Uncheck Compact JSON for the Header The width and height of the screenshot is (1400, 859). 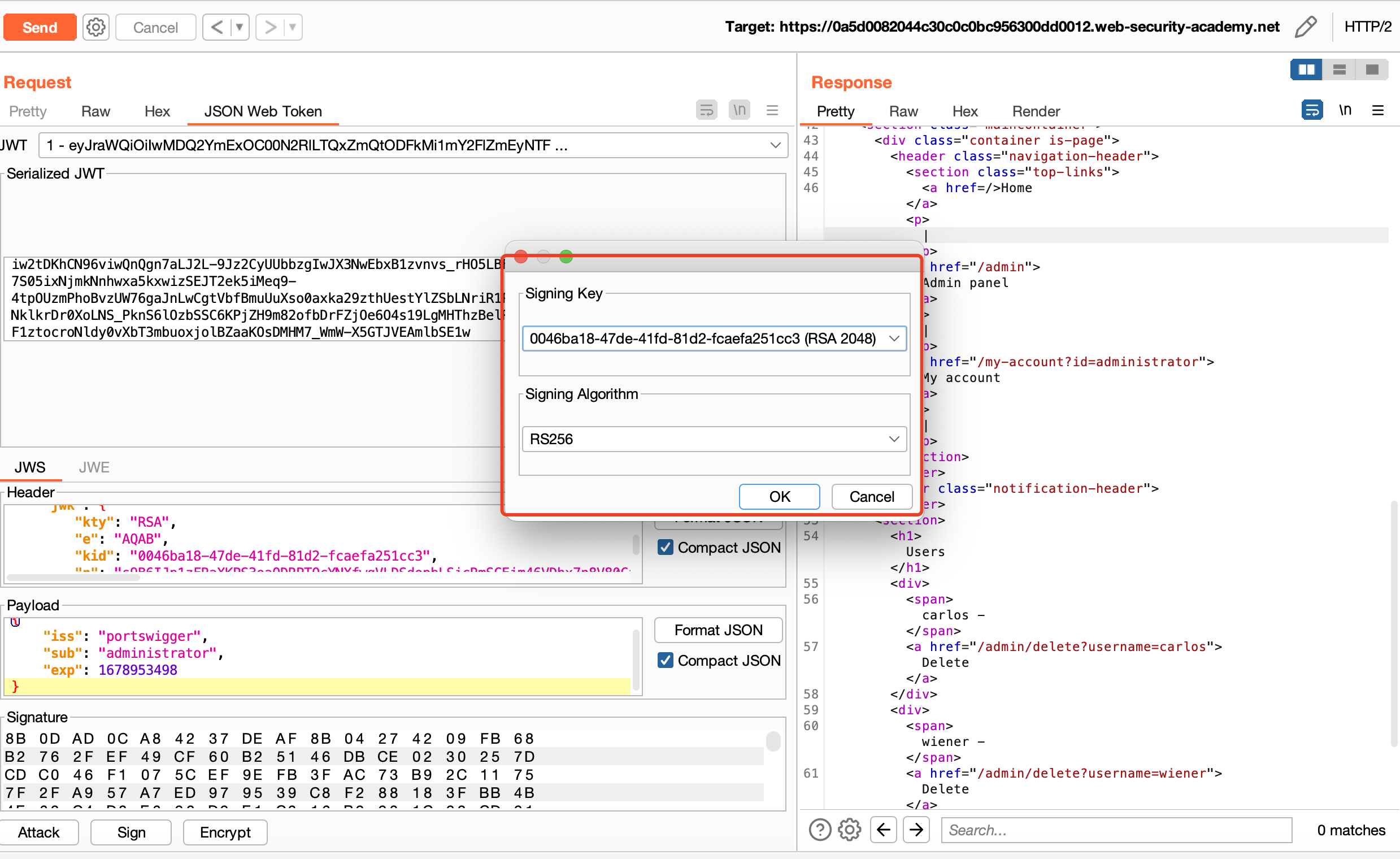(x=665, y=547)
